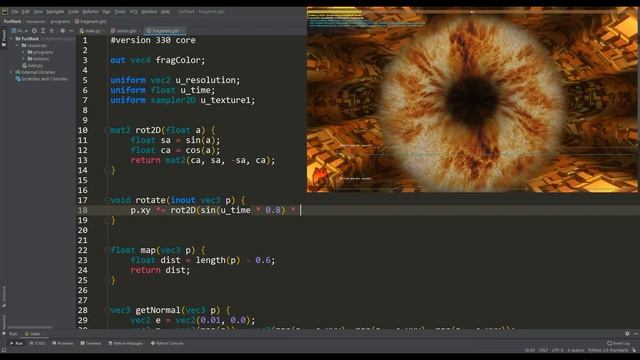Open the Tools menu
Viewport: 640px width, 360px height.
tap(120, 12)
